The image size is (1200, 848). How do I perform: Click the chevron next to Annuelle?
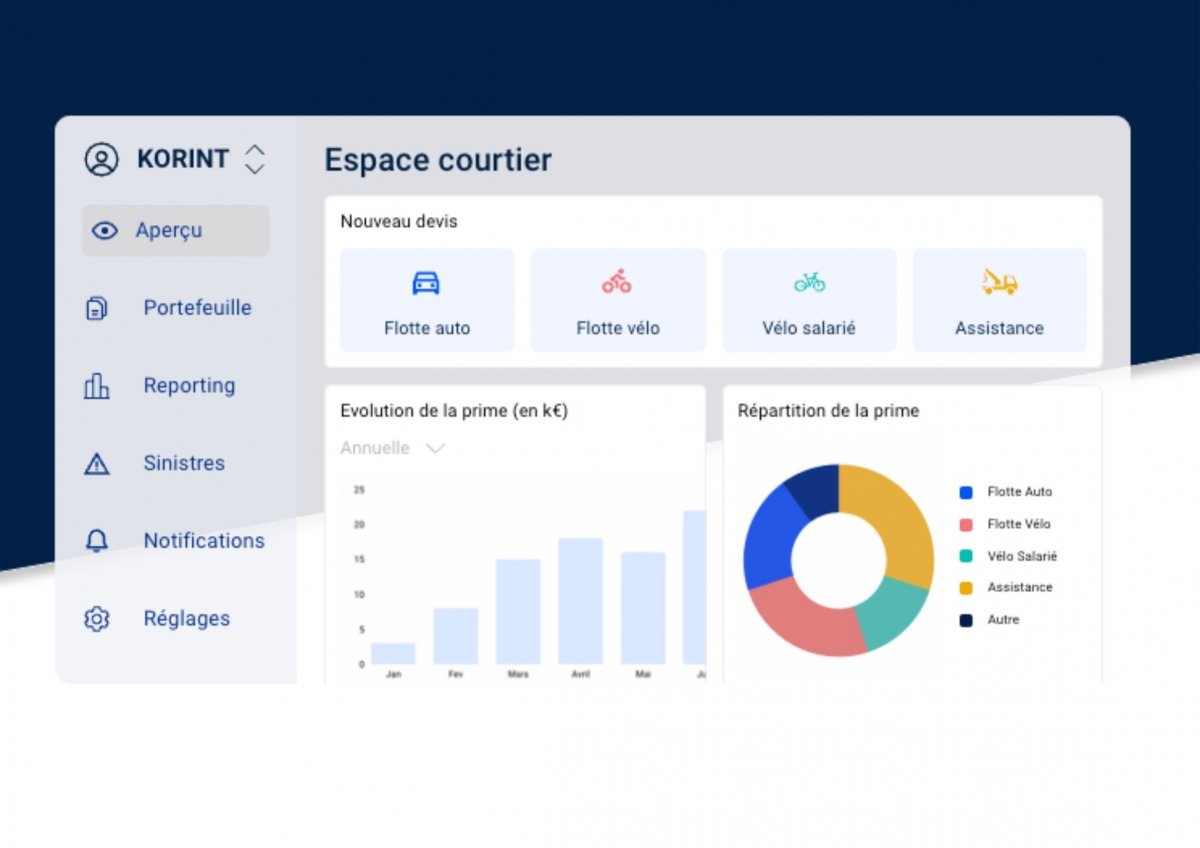435,448
